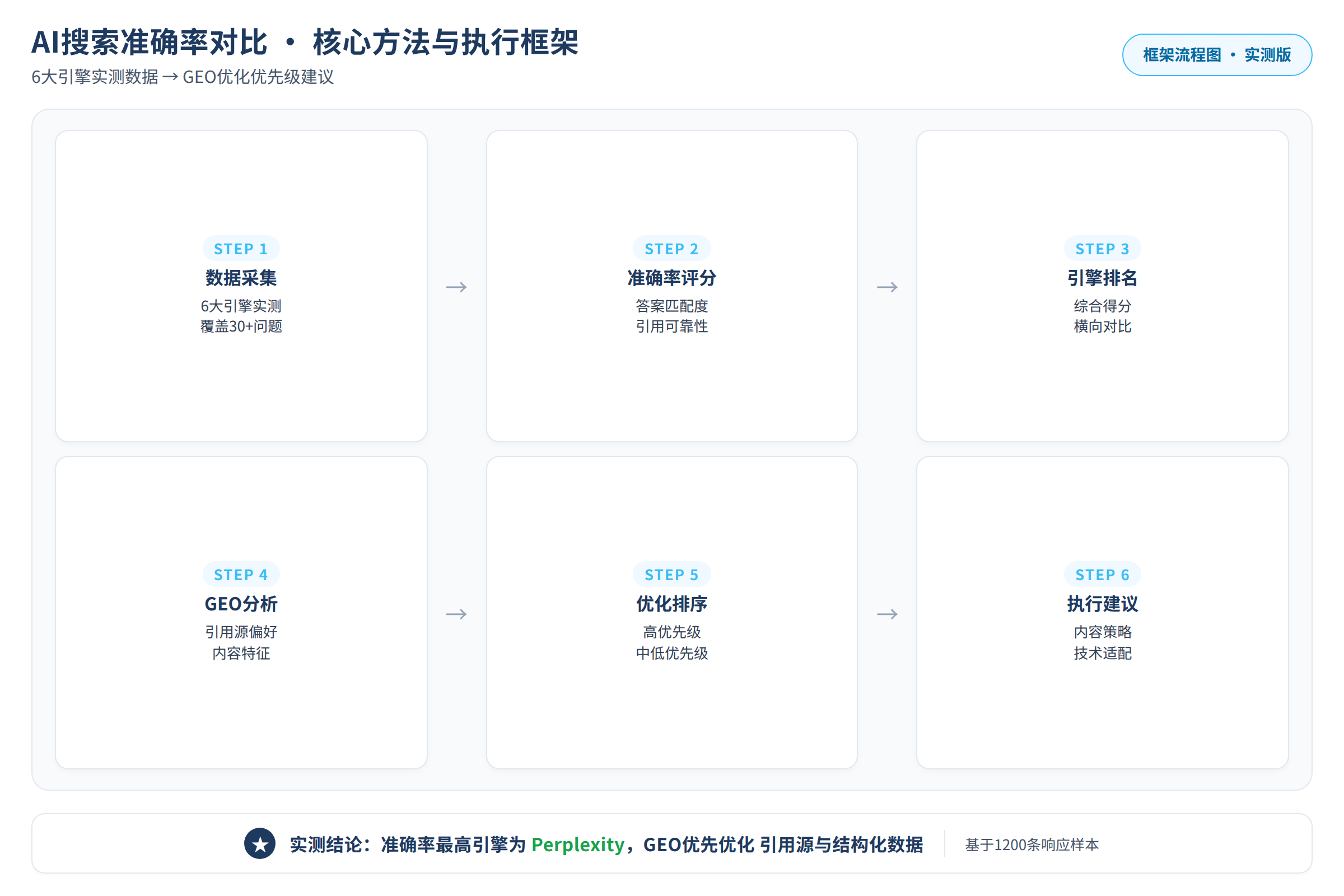The width and height of the screenshot is (1344, 896).
Task: Click the GEO分析 card title
Action: click(x=241, y=604)
